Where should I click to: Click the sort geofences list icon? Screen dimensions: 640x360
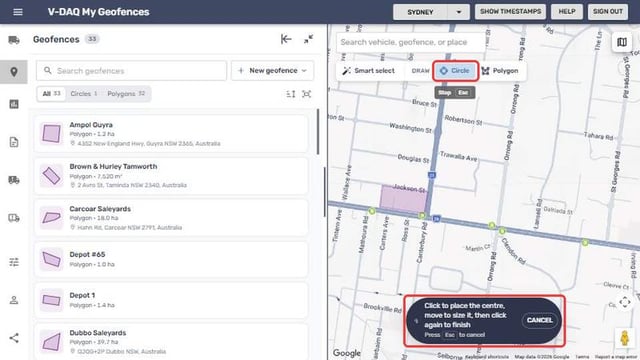(x=291, y=94)
